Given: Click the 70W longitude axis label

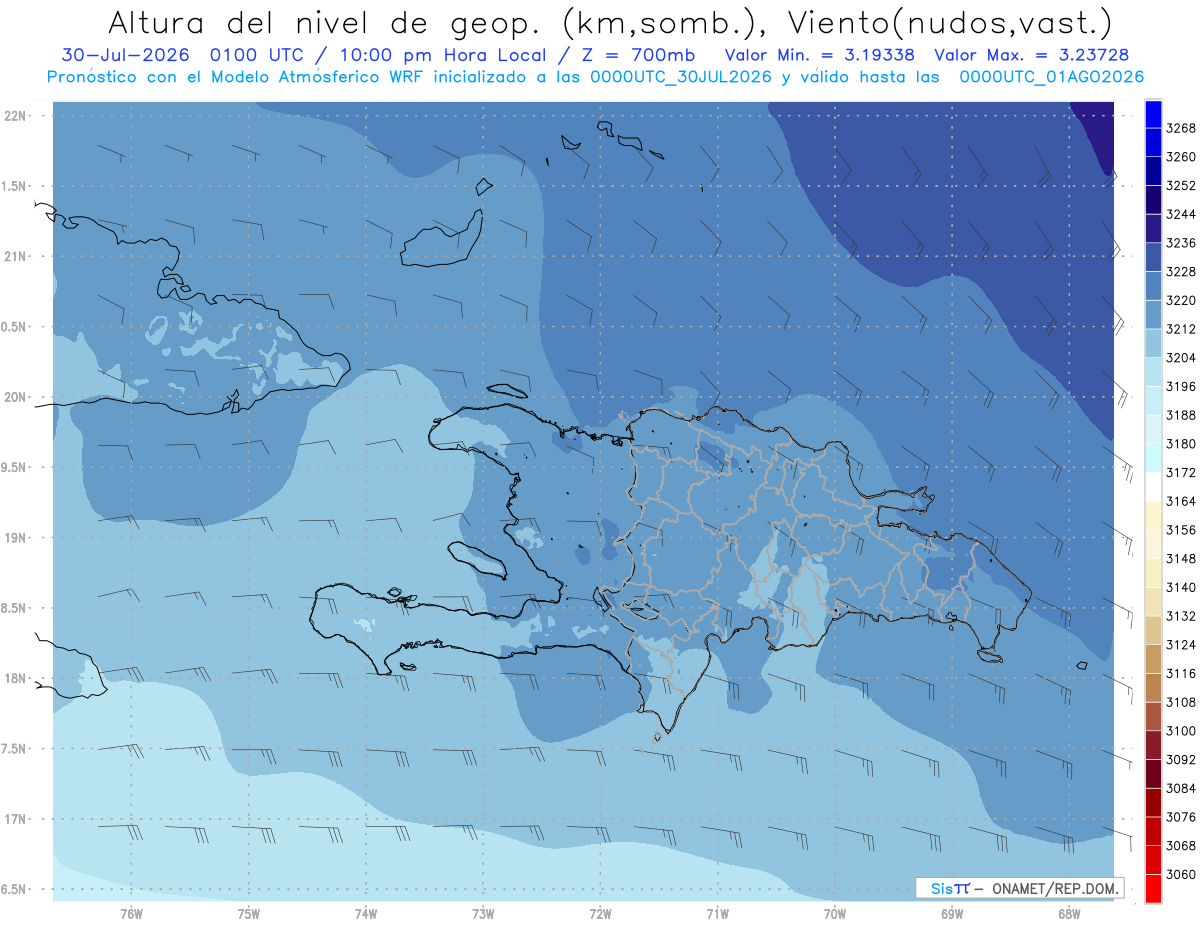Looking at the screenshot, I should (x=835, y=913).
